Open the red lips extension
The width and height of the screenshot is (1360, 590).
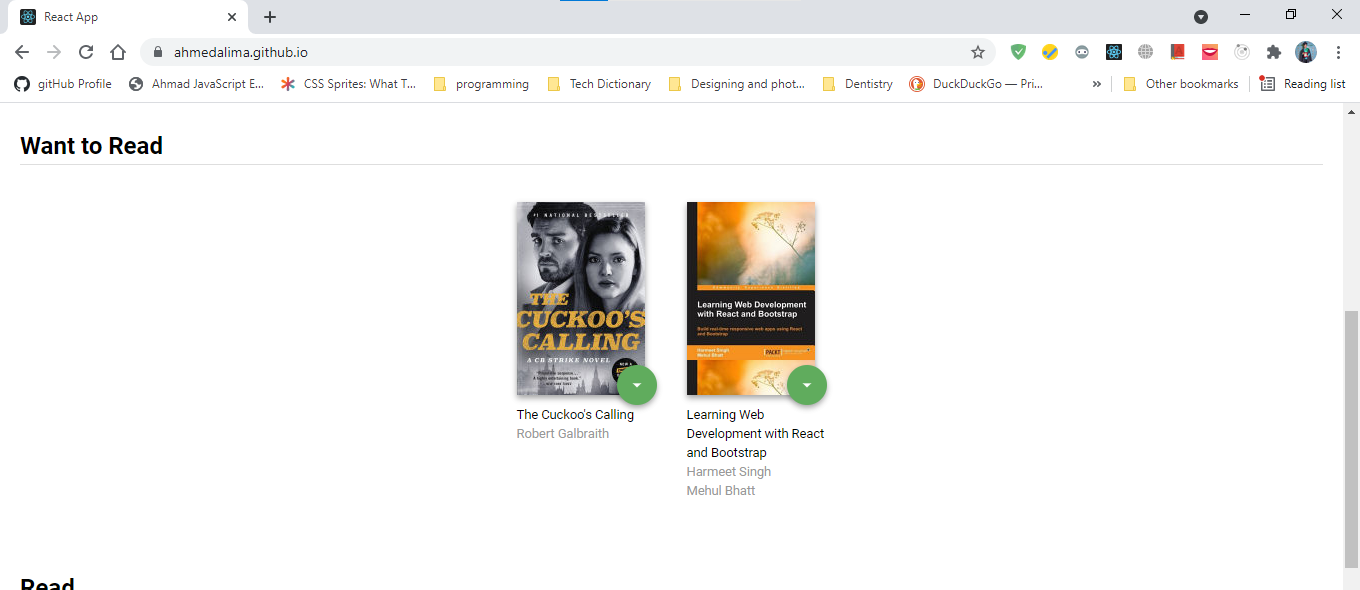pyautogui.click(x=1210, y=52)
